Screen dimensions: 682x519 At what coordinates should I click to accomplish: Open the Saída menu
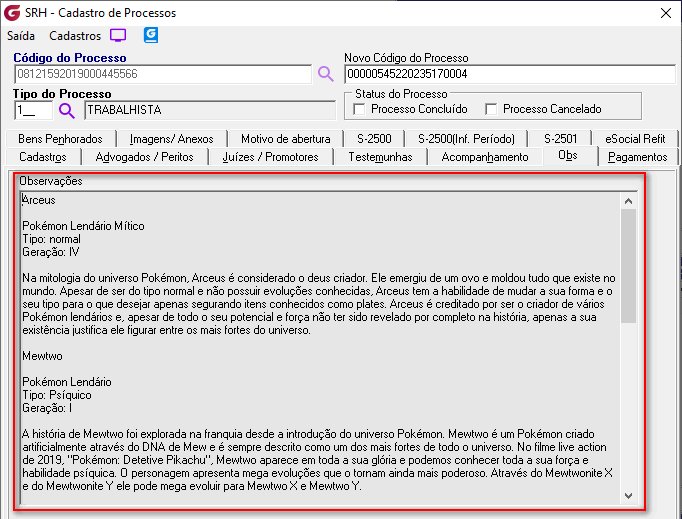coord(21,36)
